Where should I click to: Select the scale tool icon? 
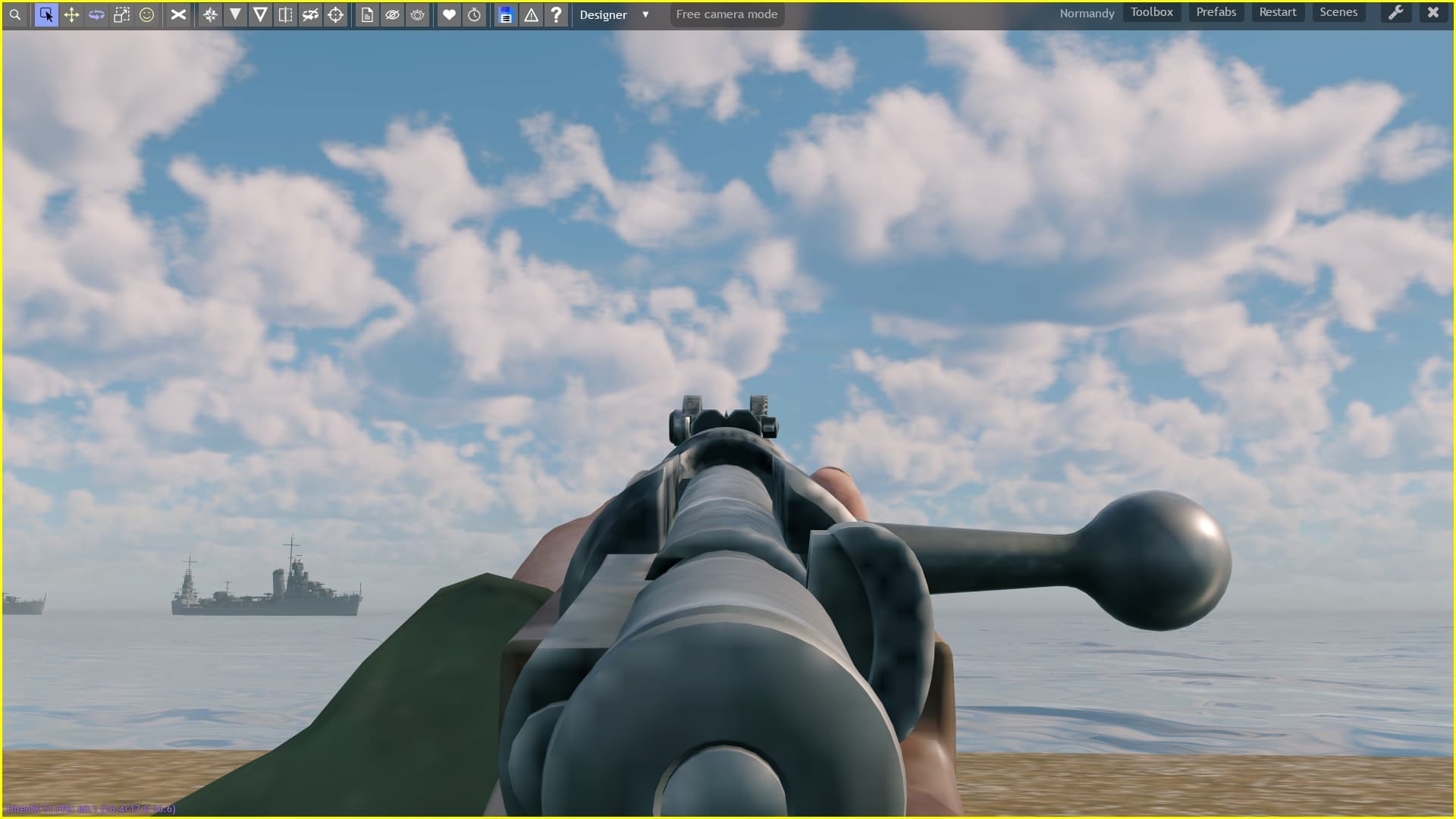tap(121, 14)
